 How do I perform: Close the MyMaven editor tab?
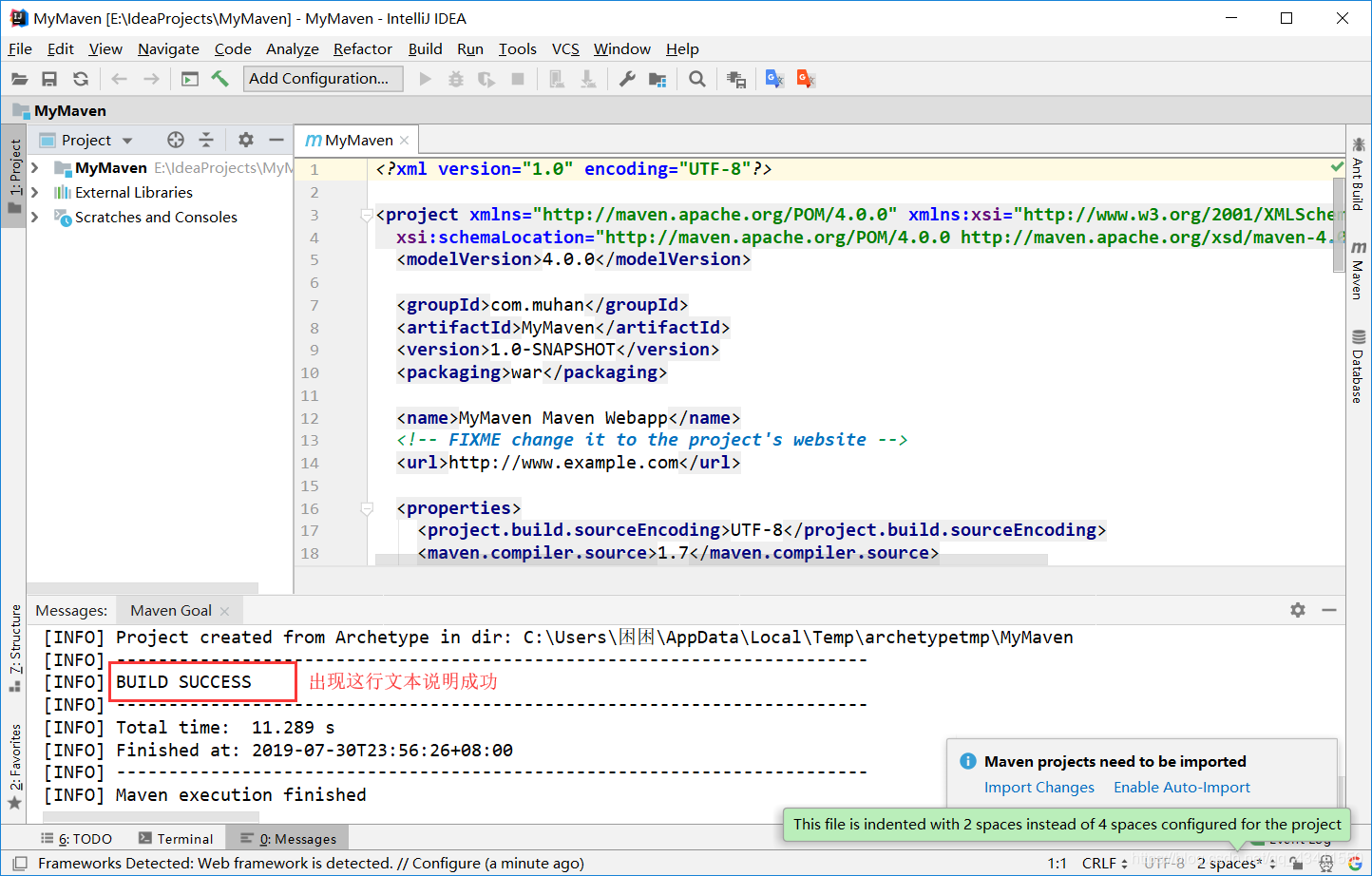[405, 141]
